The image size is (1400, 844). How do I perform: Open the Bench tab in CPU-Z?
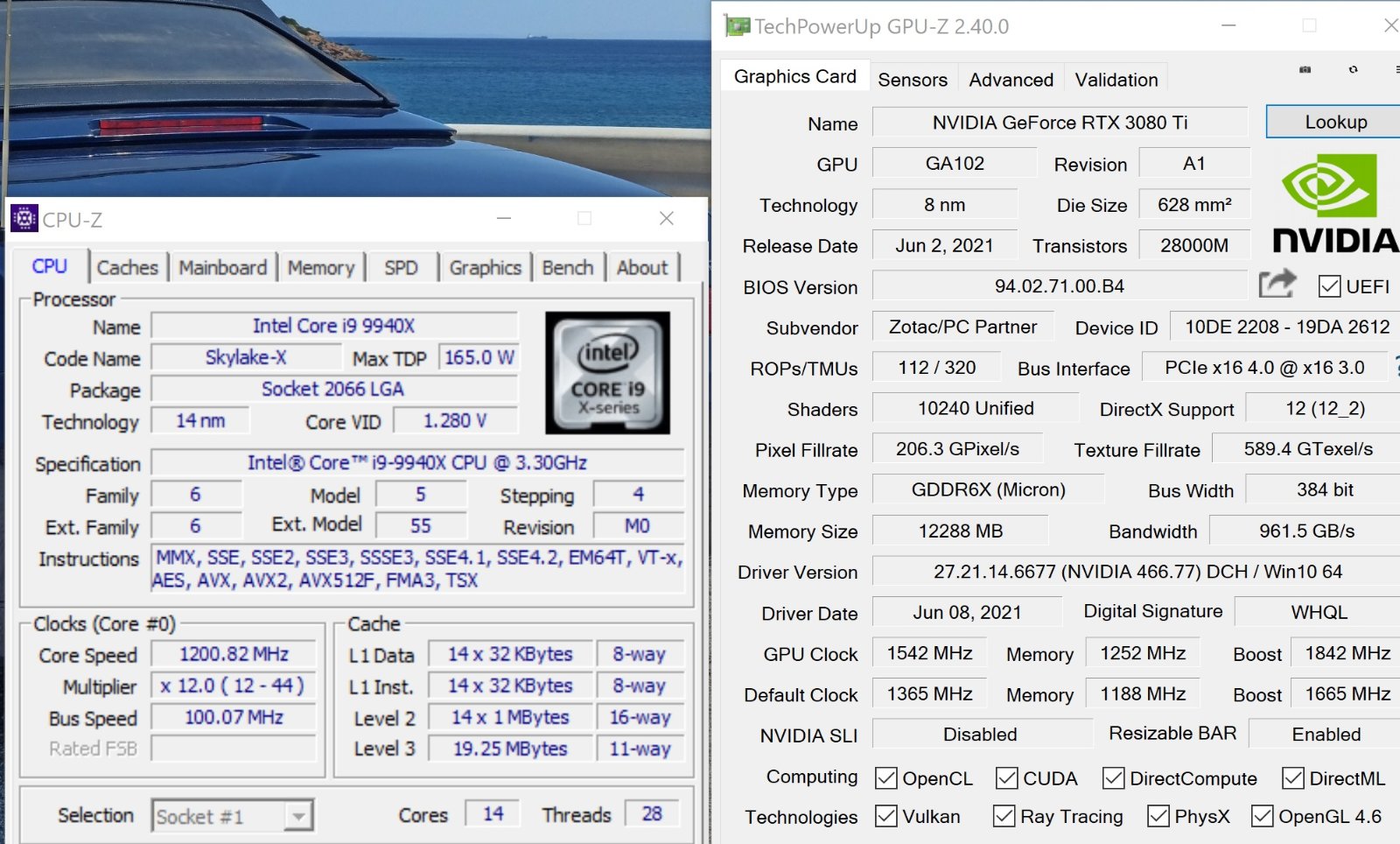pos(568,267)
